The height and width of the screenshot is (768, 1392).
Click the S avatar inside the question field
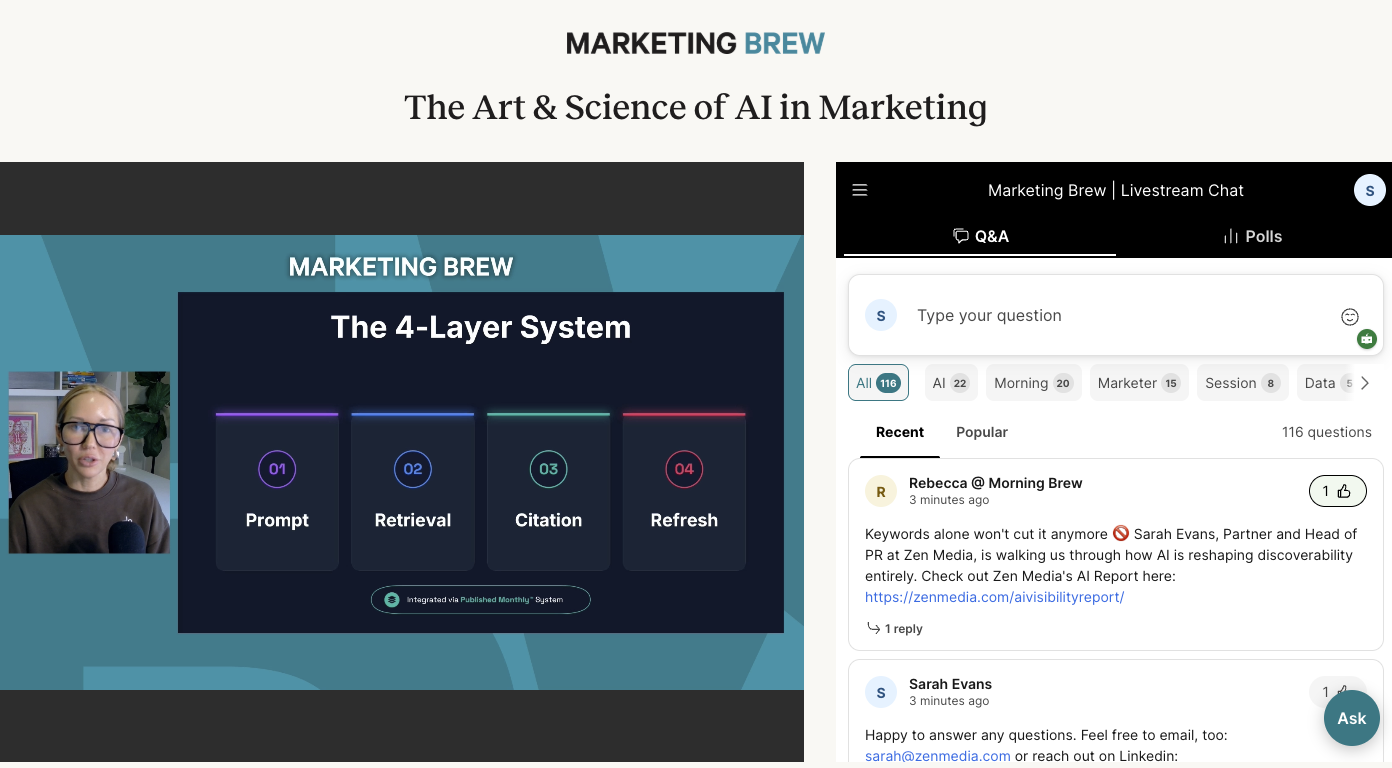tap(880, 315)
